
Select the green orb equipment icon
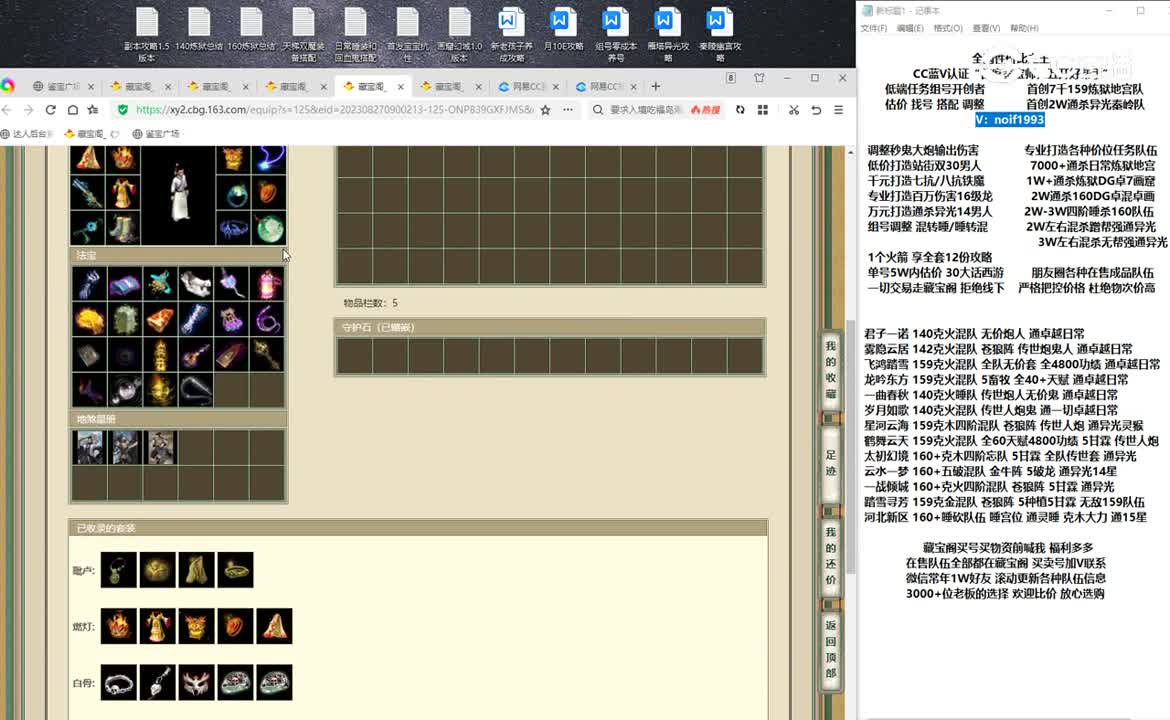tap(269, 228)
